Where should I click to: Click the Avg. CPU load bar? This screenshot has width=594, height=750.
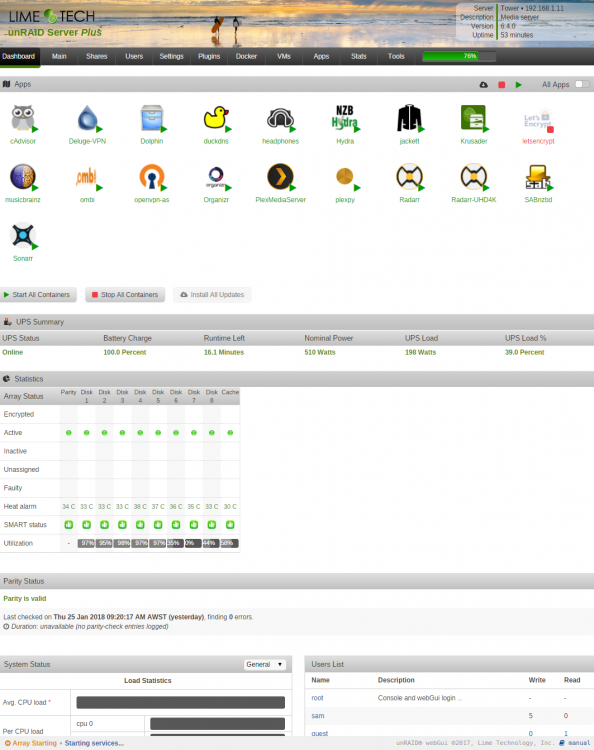[181, 702]
